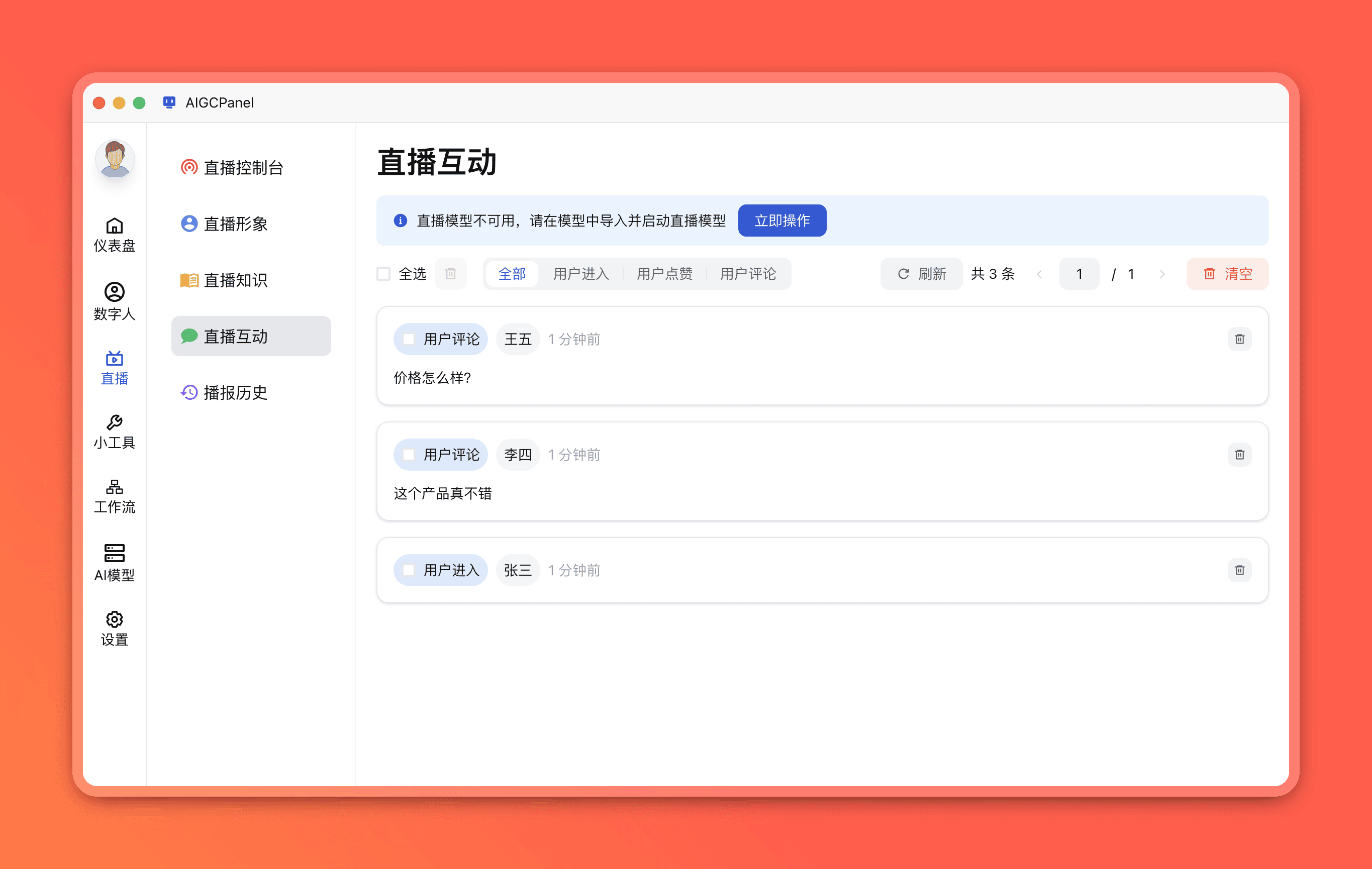Delete 张三's entry with trash icon
This screenshot has width=1372, height=869.
pyautogui.click(x=1240, y=570)
